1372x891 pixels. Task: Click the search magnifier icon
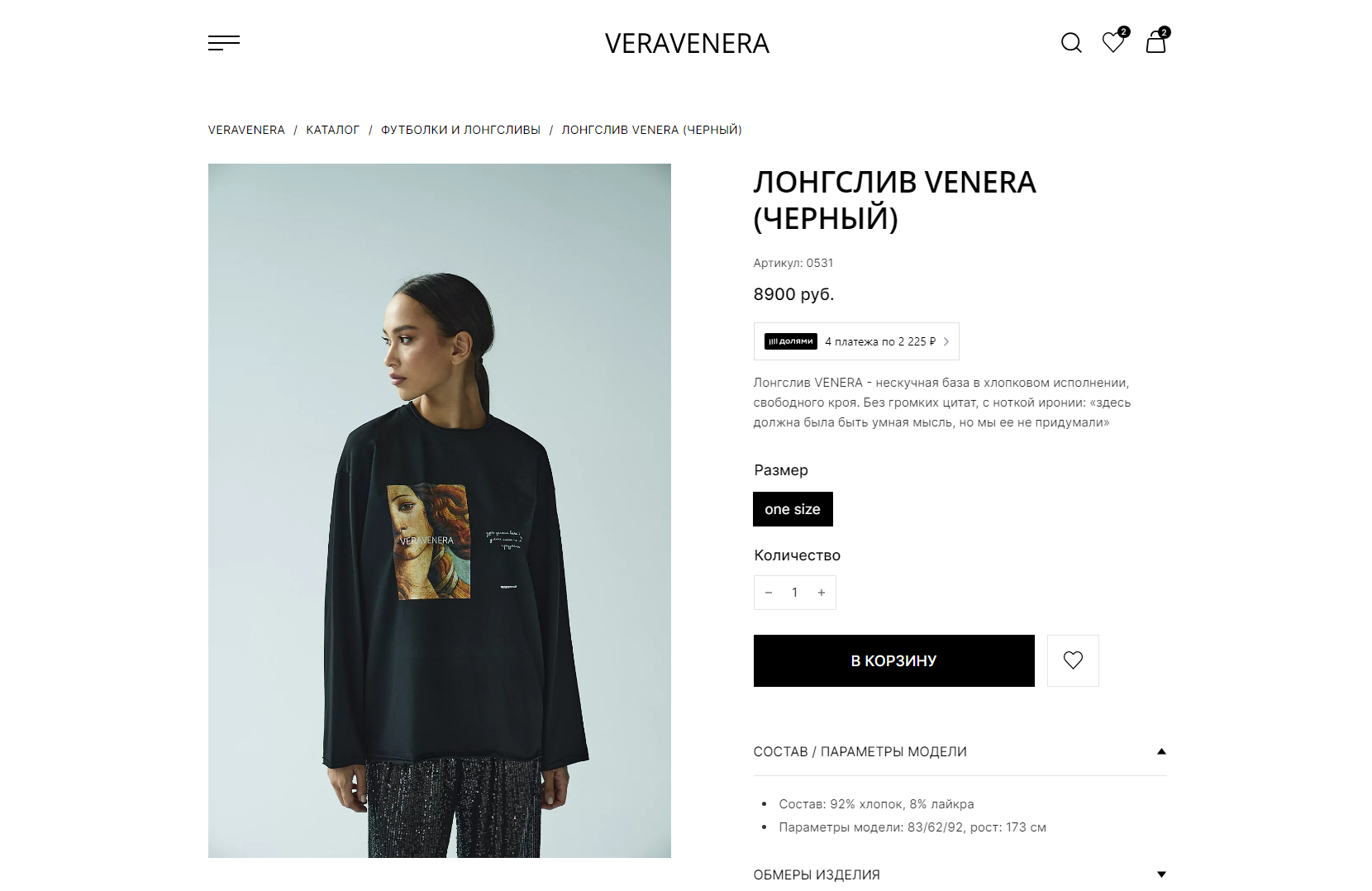[1071, 43]
